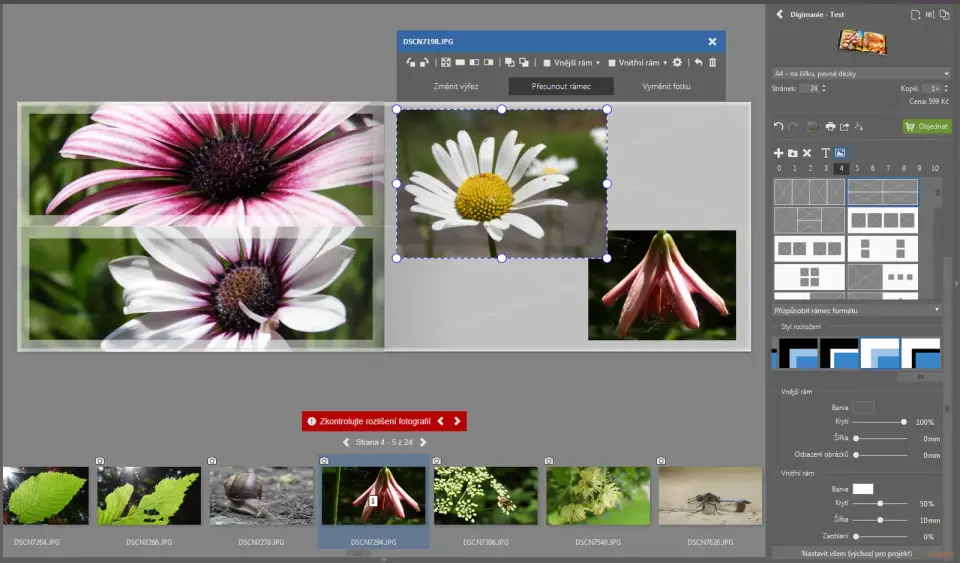This screenshot has width=960, height=563.
Task: Click the share/export icon
Action: [x=844, y=126]
